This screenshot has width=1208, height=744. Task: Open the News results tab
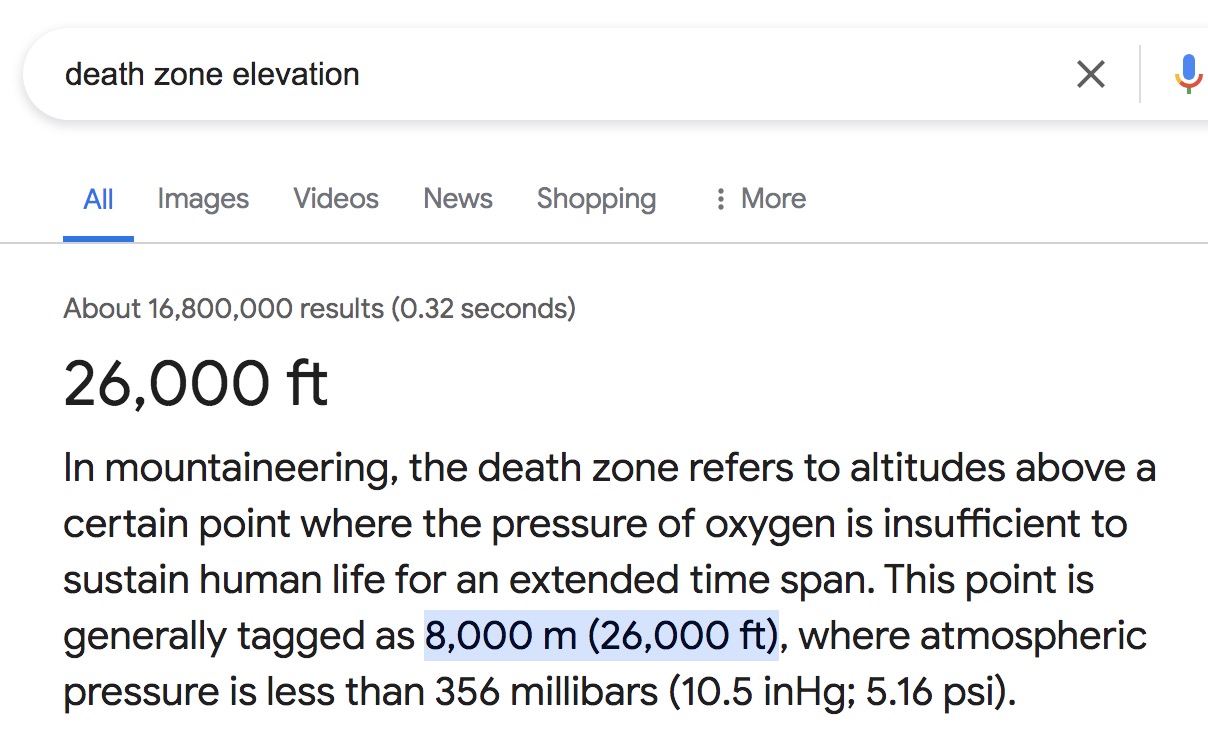pyautogui.click(x=458, y=199)
